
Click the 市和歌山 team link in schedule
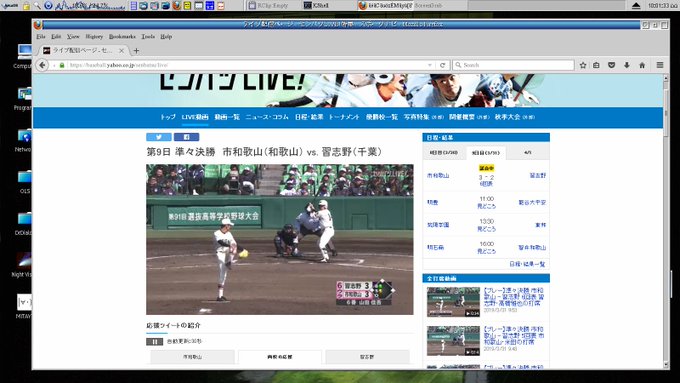[x=438, y=176]
